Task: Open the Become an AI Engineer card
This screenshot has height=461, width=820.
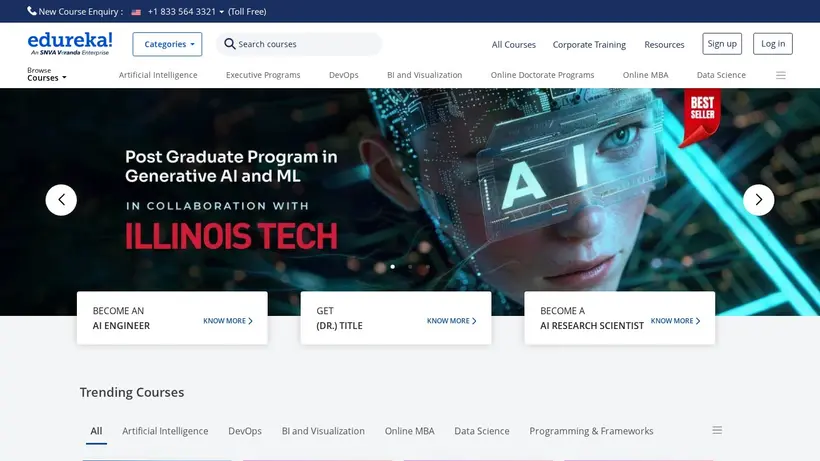Action: [172, 318]
